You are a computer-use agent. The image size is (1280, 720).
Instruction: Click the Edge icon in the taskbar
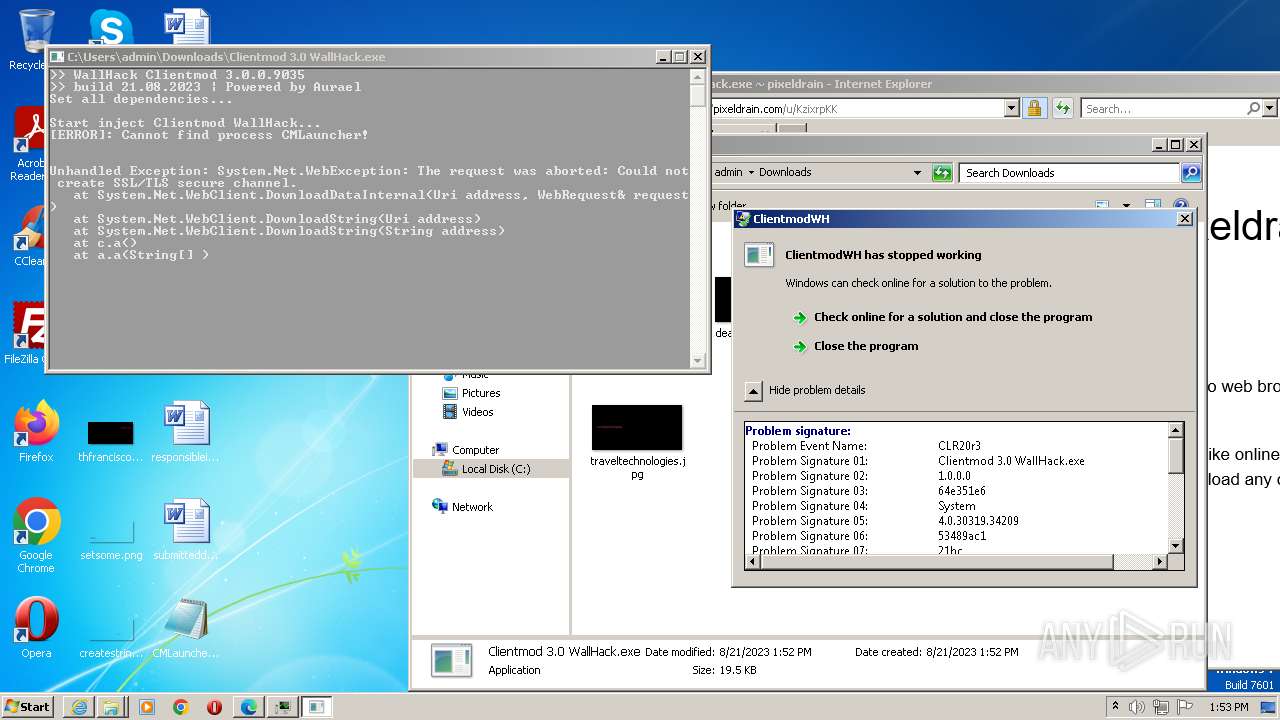pyautogui.click(x=248, y=707)
